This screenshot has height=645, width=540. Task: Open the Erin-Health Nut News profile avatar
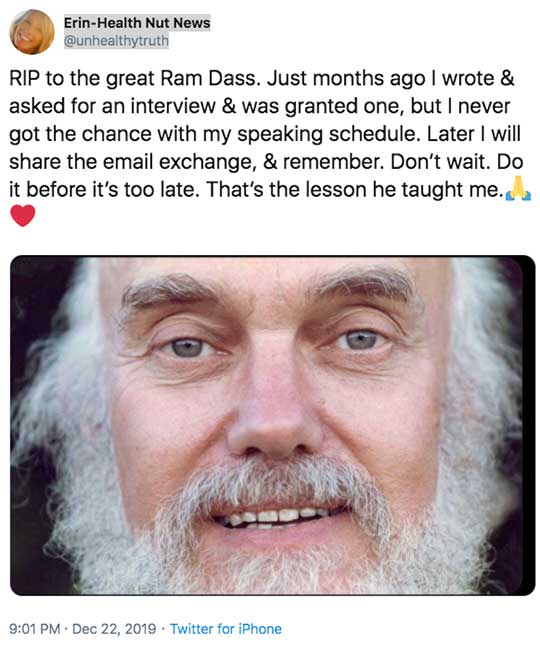(x=32, y=32)
